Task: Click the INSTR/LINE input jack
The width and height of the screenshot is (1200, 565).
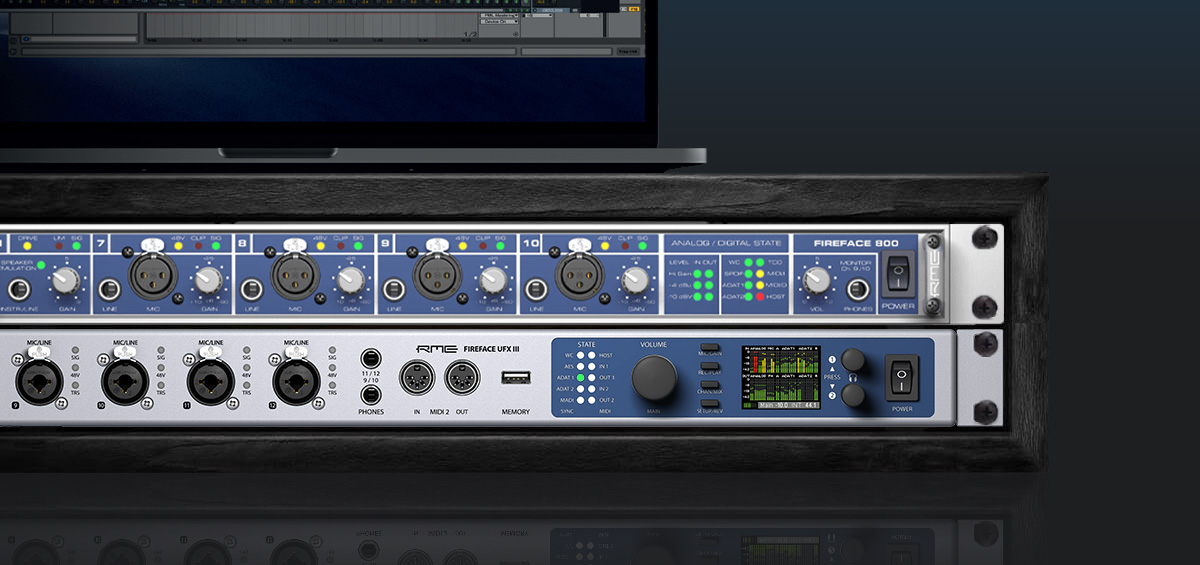Action: tap(17, 290)
